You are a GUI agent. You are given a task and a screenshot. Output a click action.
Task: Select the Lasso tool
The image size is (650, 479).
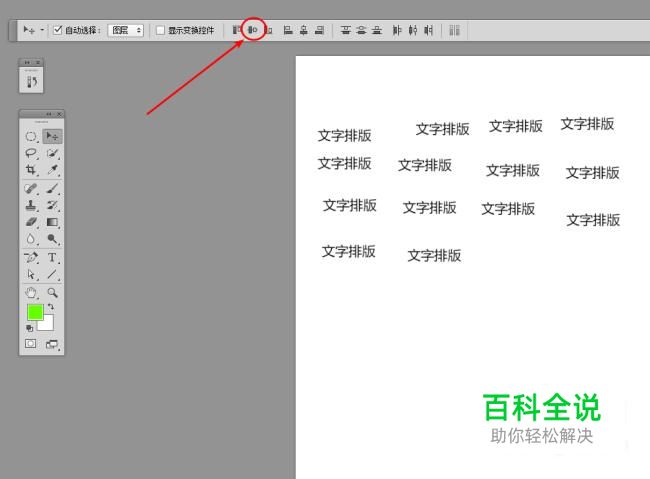tap(31, 153)
